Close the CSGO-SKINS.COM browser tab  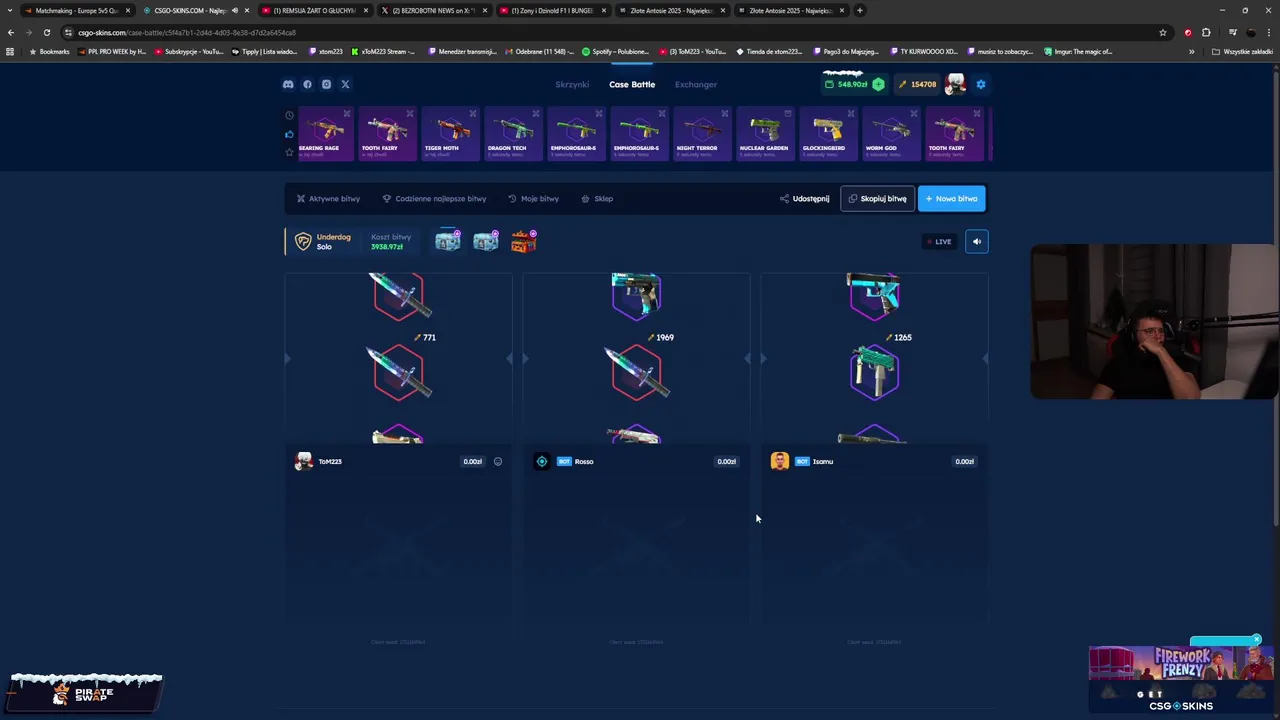click(x=247, y=10)
